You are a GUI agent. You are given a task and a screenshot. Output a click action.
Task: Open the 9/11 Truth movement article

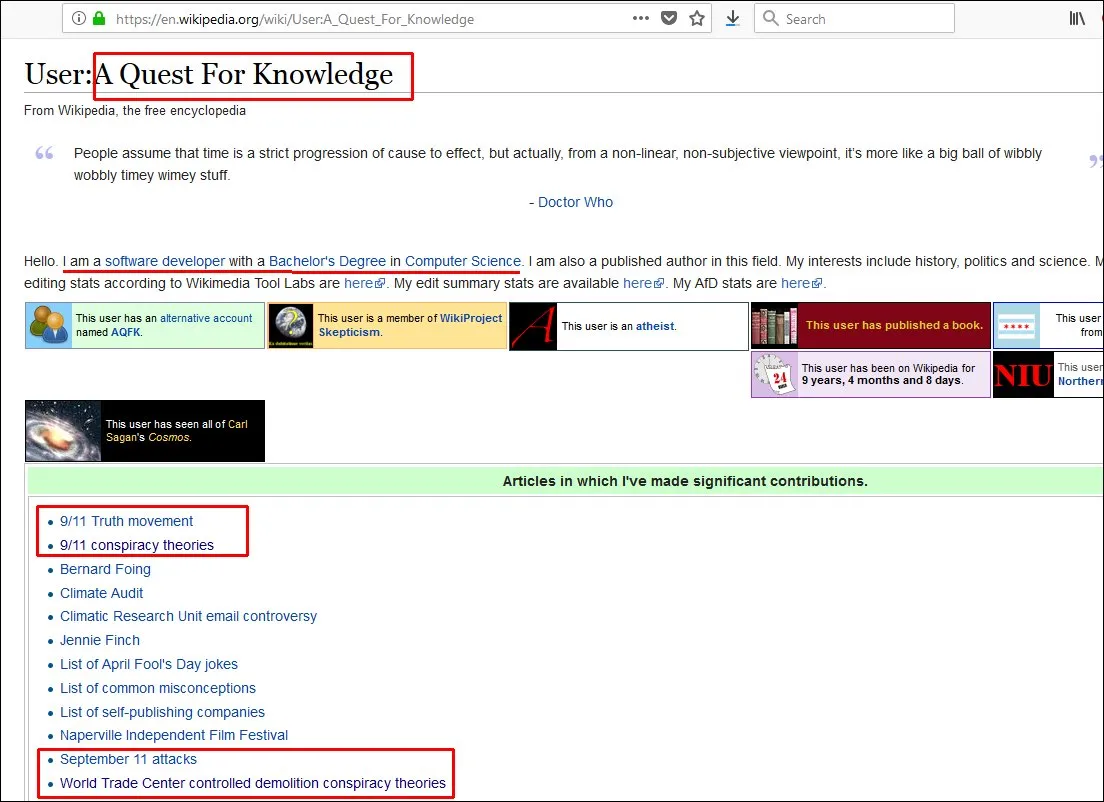(x=126, y=521)
